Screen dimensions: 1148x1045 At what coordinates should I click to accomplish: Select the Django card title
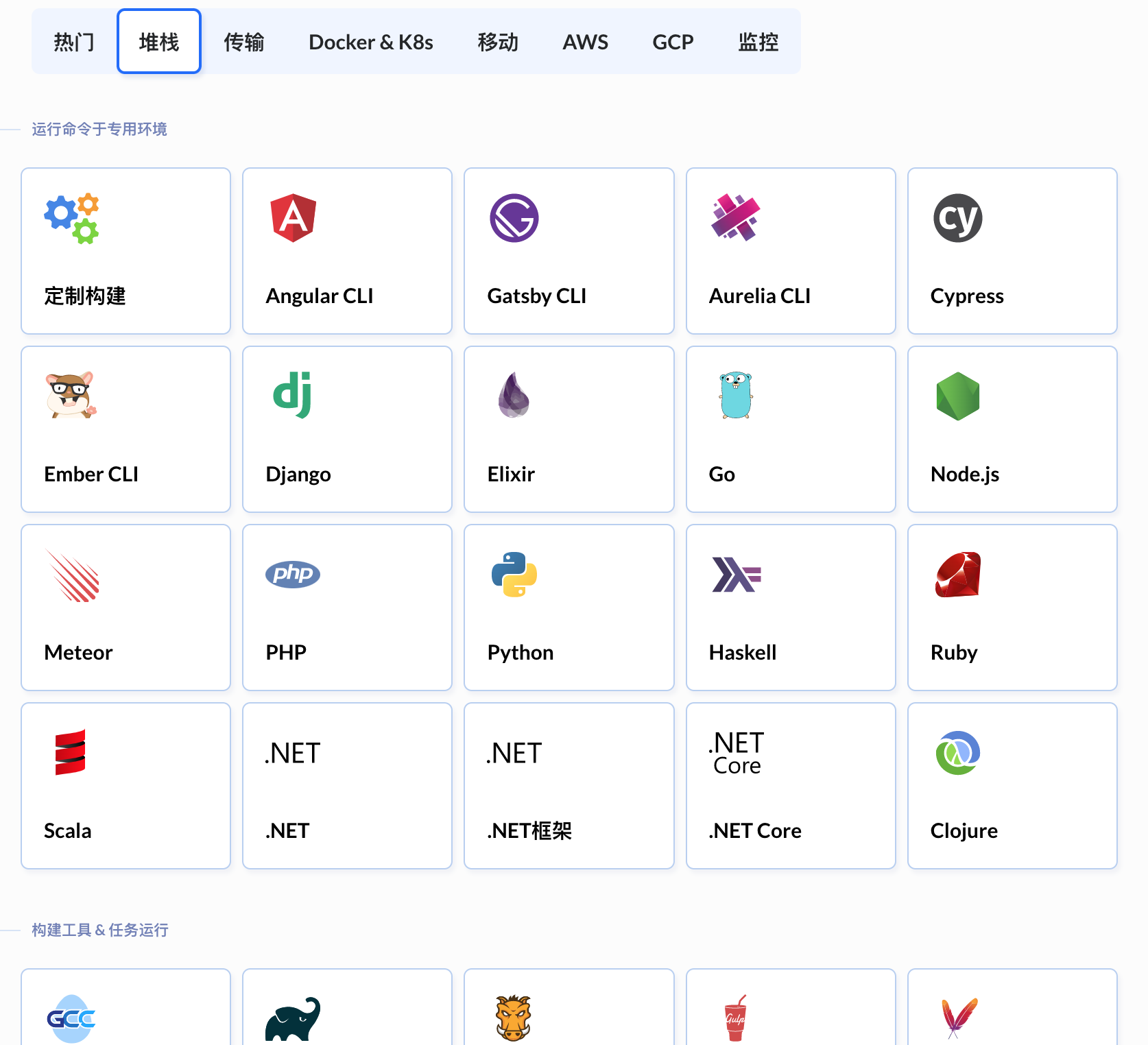pyautogui.click(x=298, y=474)
